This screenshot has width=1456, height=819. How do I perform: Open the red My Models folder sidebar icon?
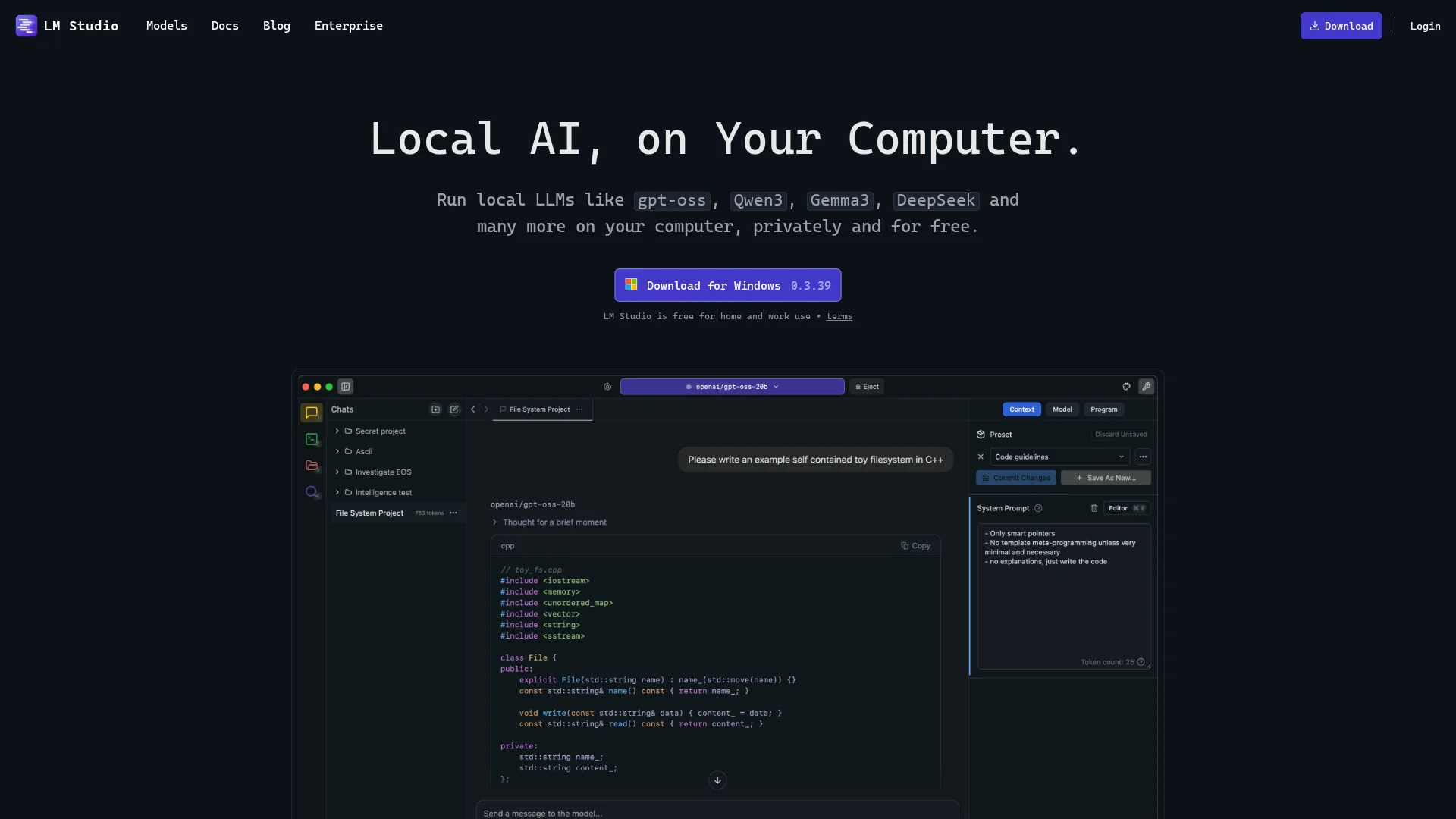(312, 466)
